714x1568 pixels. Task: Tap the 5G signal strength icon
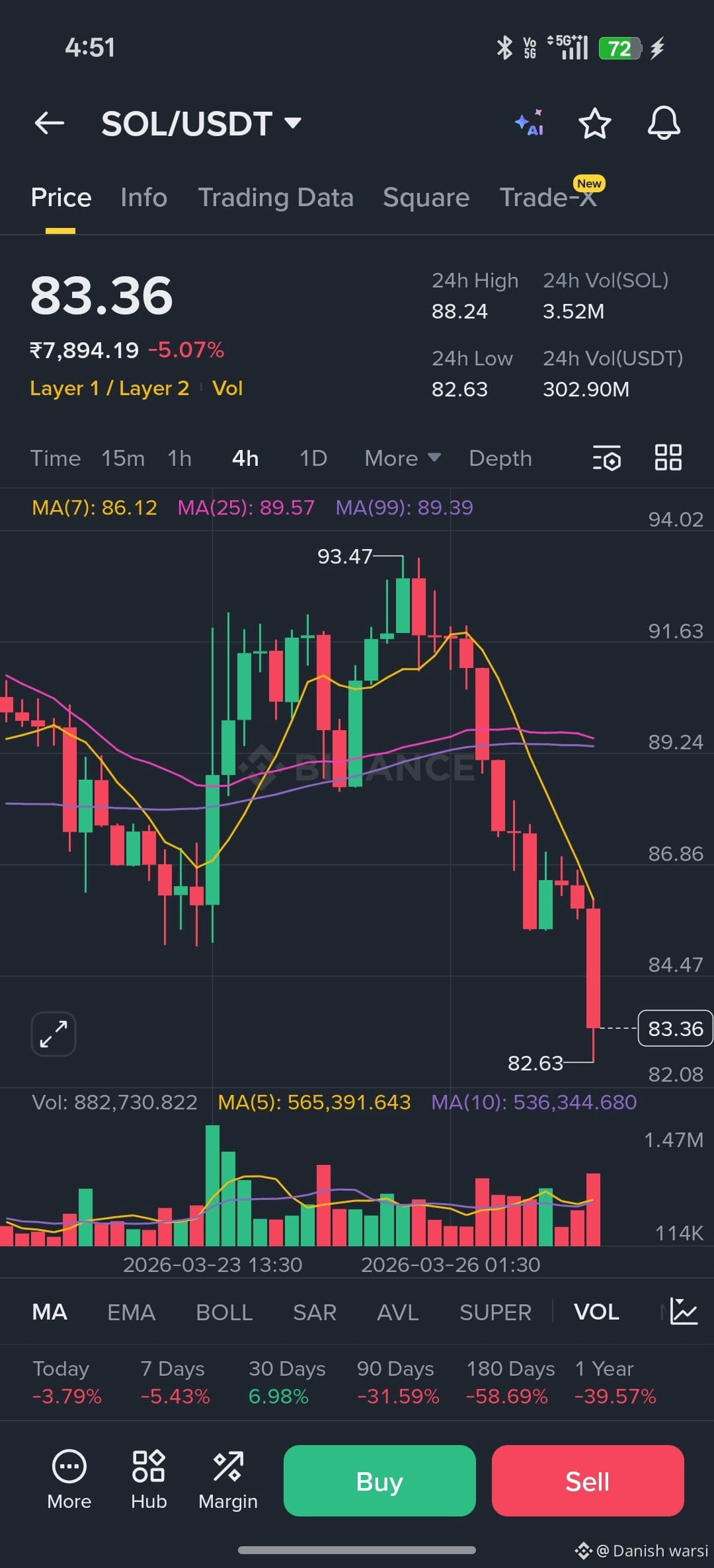pos(568,47)
